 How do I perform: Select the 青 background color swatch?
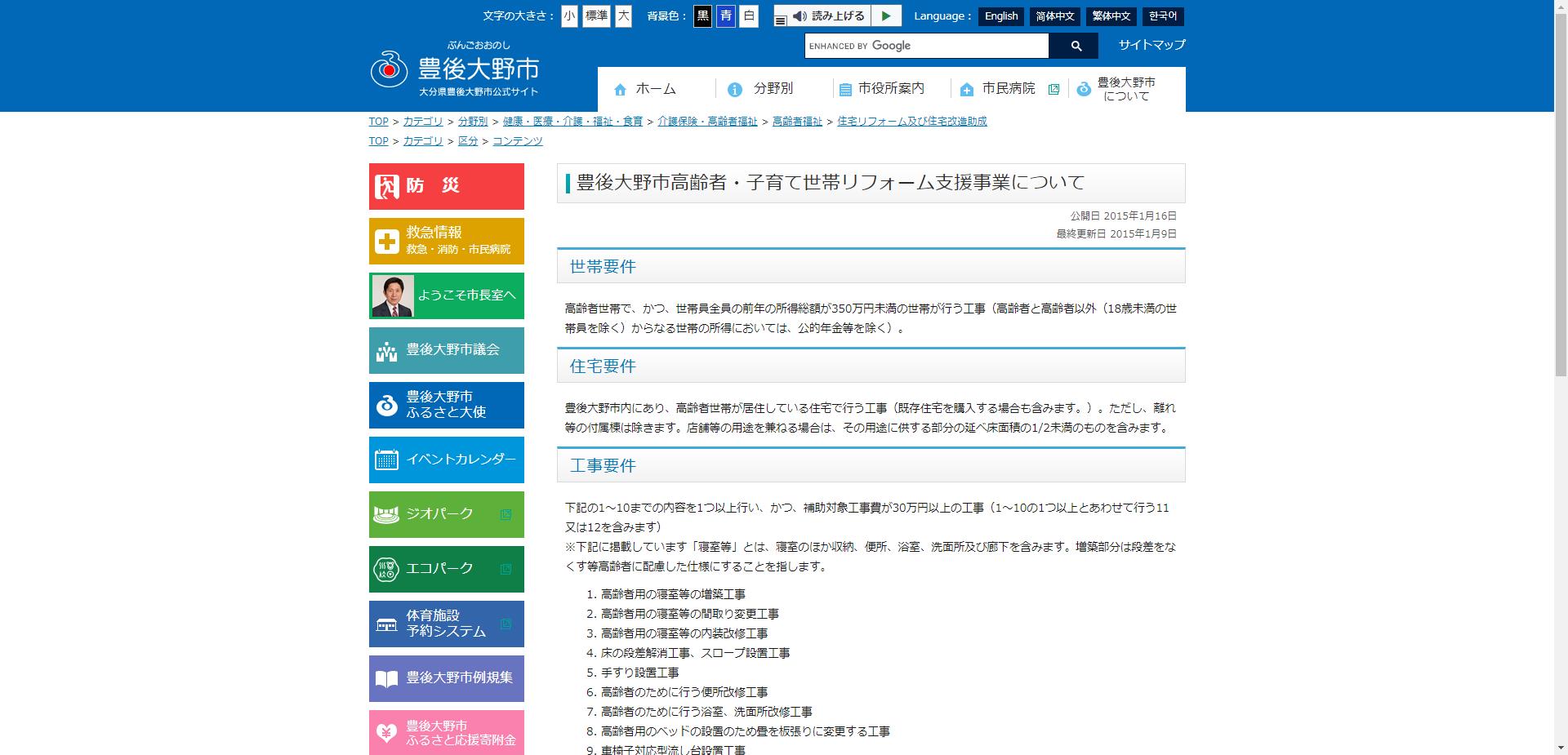tap(724, 16)
